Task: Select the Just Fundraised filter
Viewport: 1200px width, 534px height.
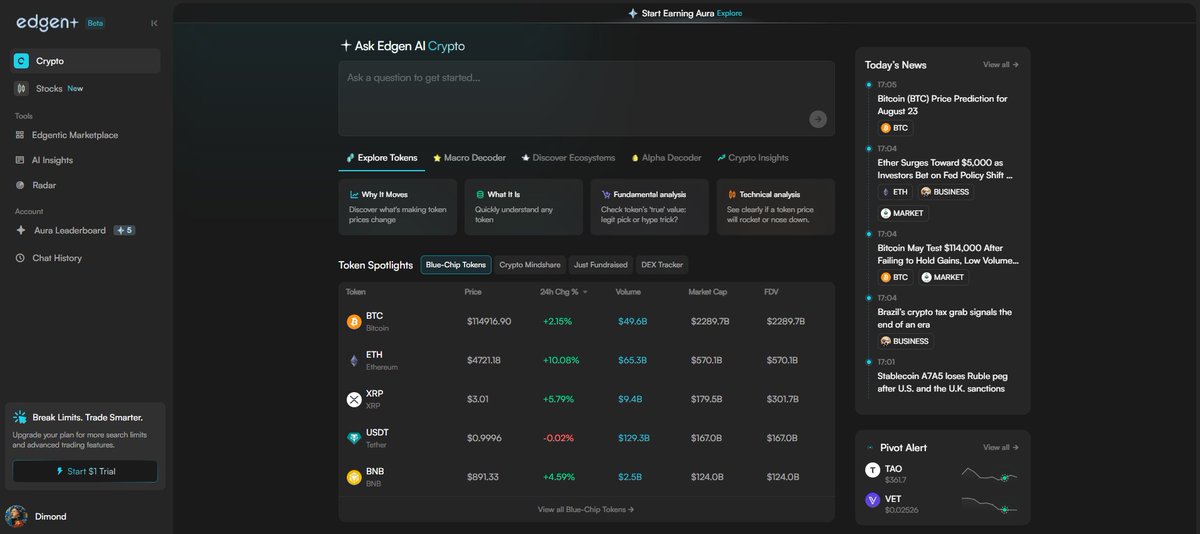Action: pyautogui.click(x=601, y=265)
